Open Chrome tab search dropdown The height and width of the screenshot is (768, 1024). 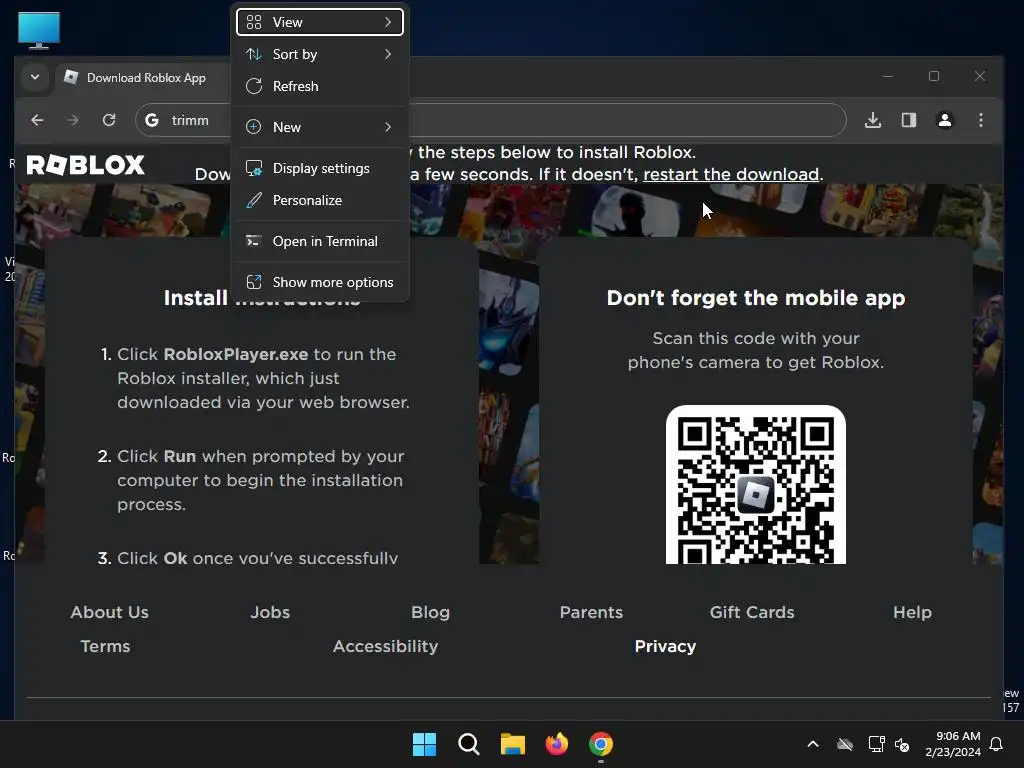(35, 77)
